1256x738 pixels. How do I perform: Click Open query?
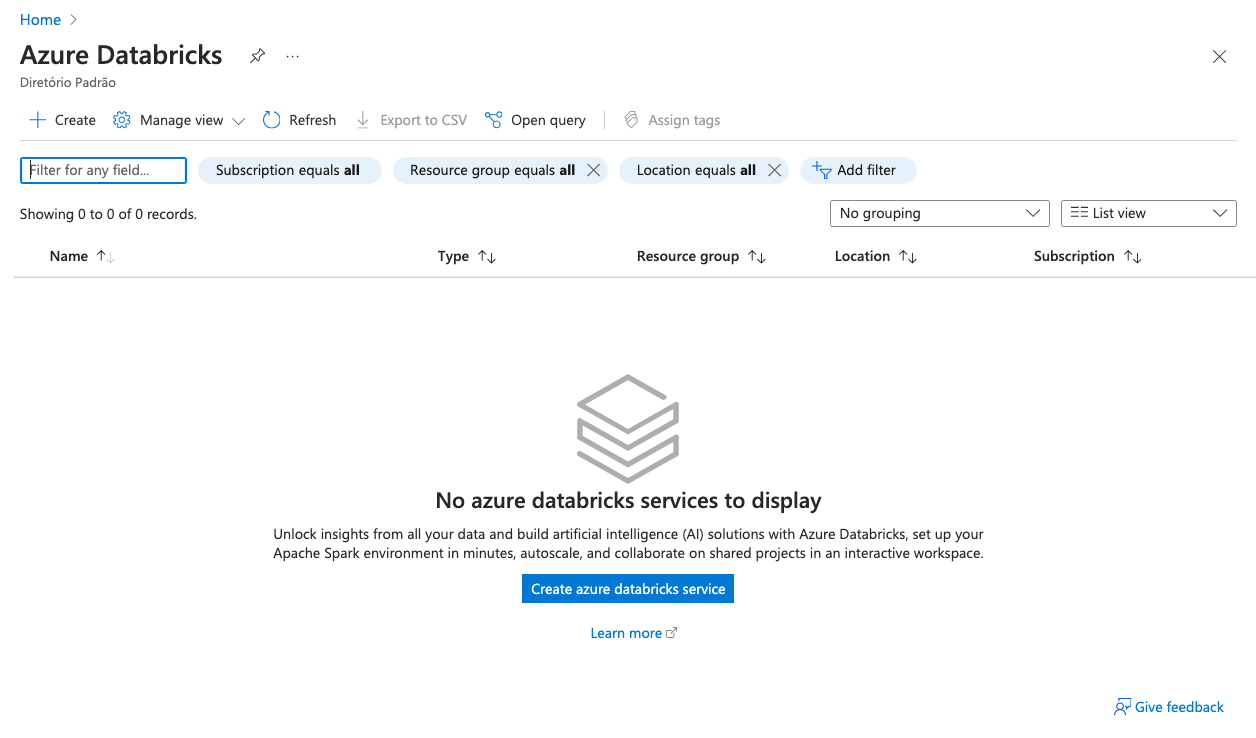click(x=535, y=120)
